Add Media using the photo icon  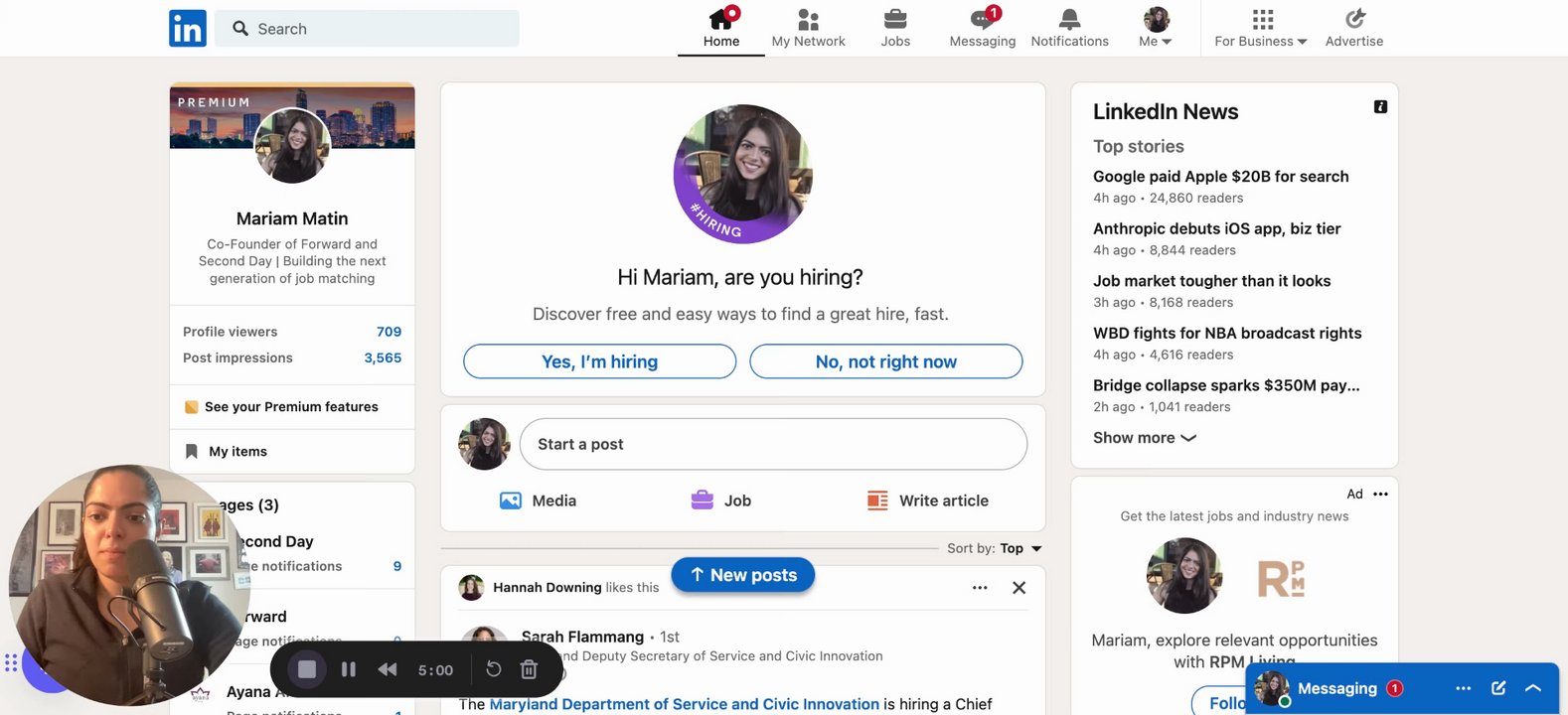click(x=511, y=500)
